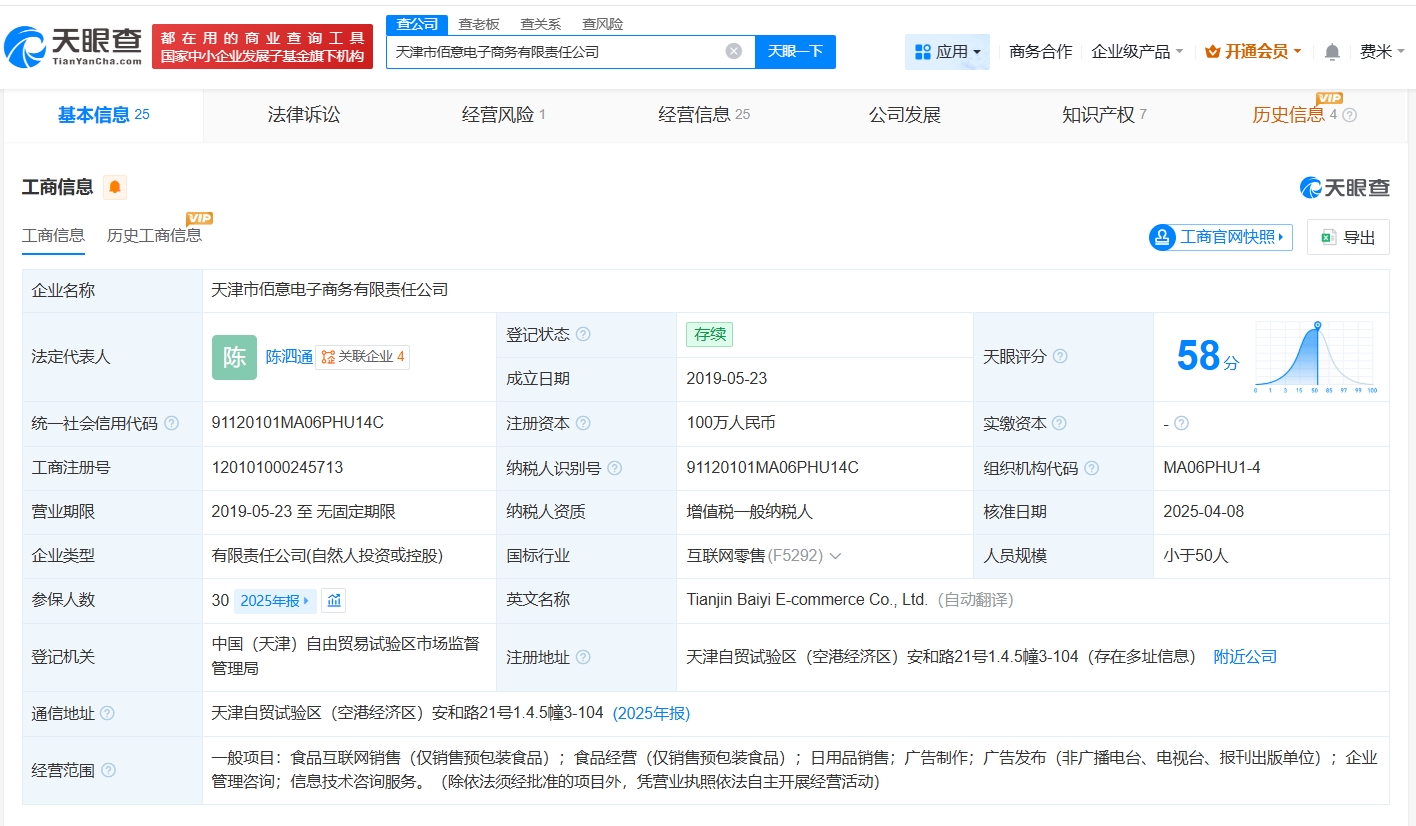Click the 58分 score value
This screenshot has width=1416, height=826.
[x=1207, y=356]
